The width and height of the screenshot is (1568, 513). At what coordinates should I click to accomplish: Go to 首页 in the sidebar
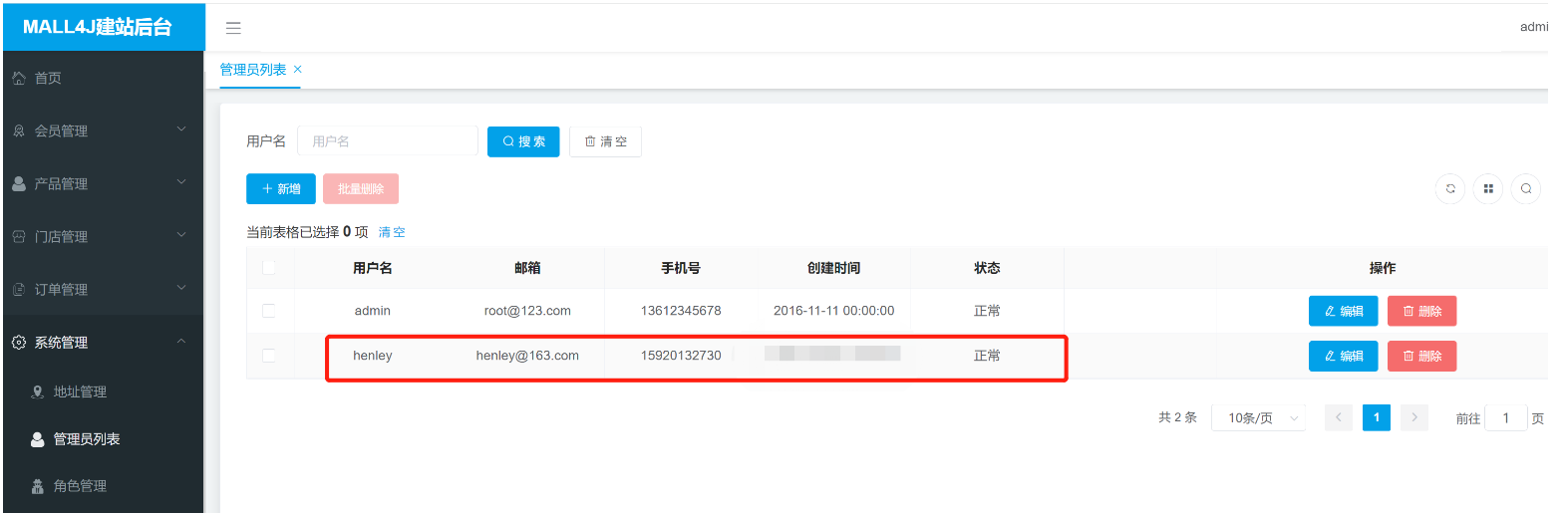pyautogui.click(x=48, y=78)
